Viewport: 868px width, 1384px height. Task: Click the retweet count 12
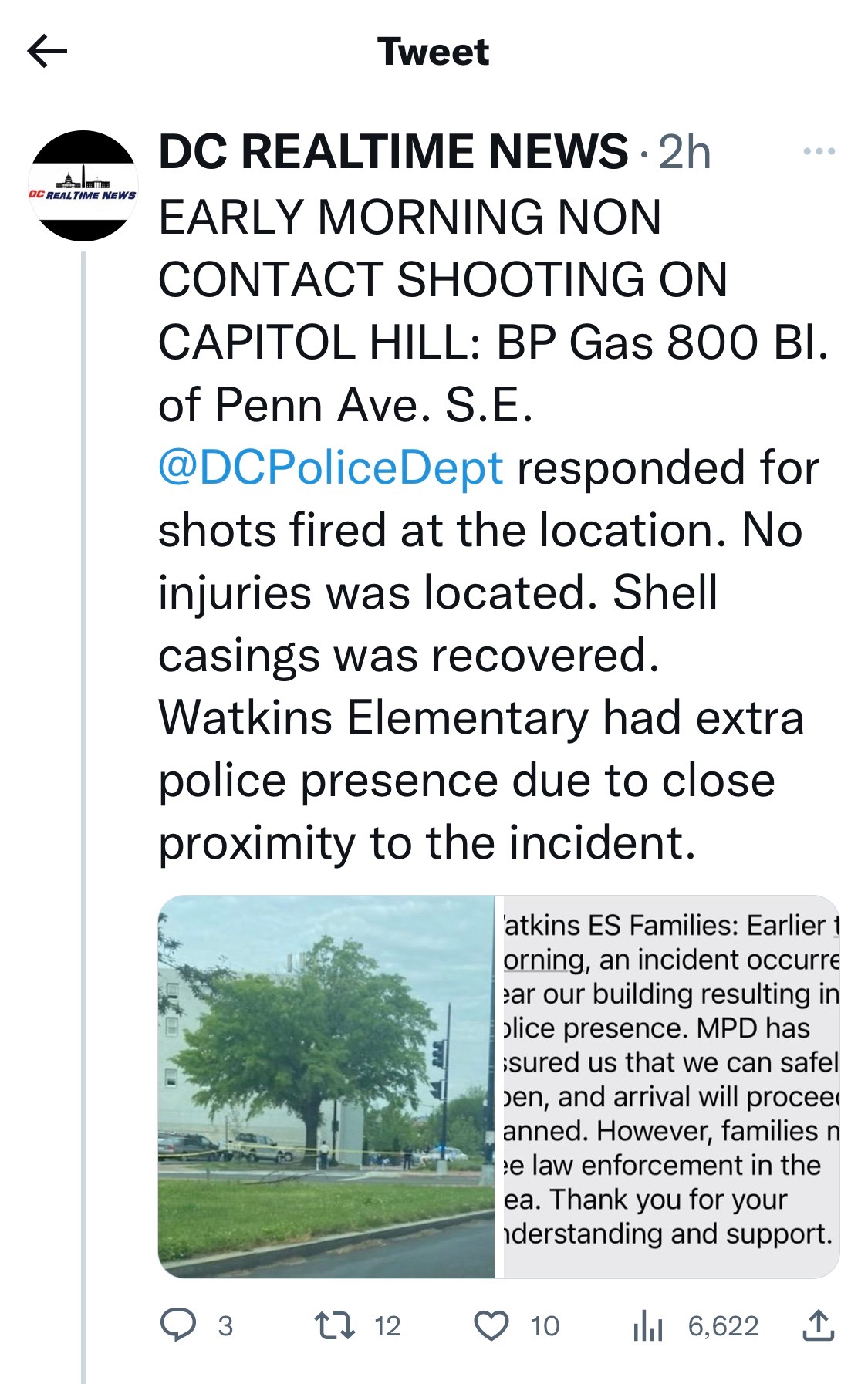click(x=387, y=1326)
